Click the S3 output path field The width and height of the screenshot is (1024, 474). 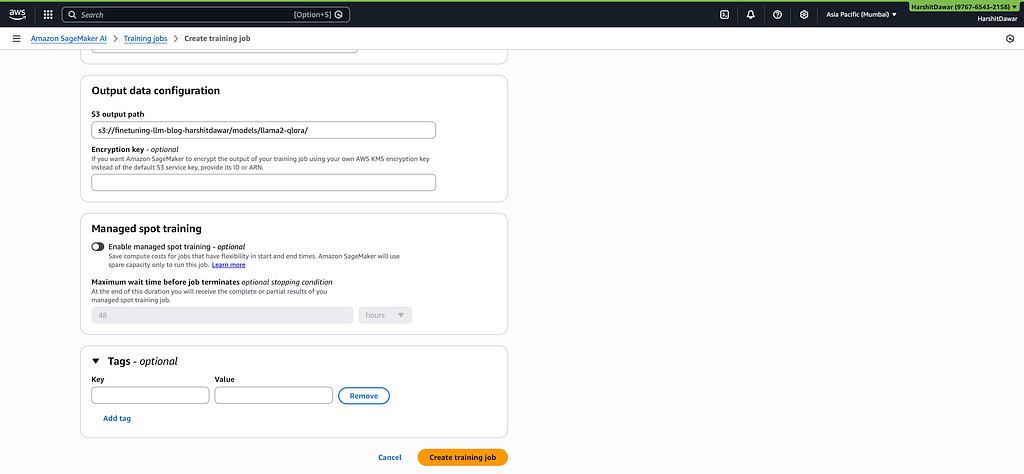263,130
